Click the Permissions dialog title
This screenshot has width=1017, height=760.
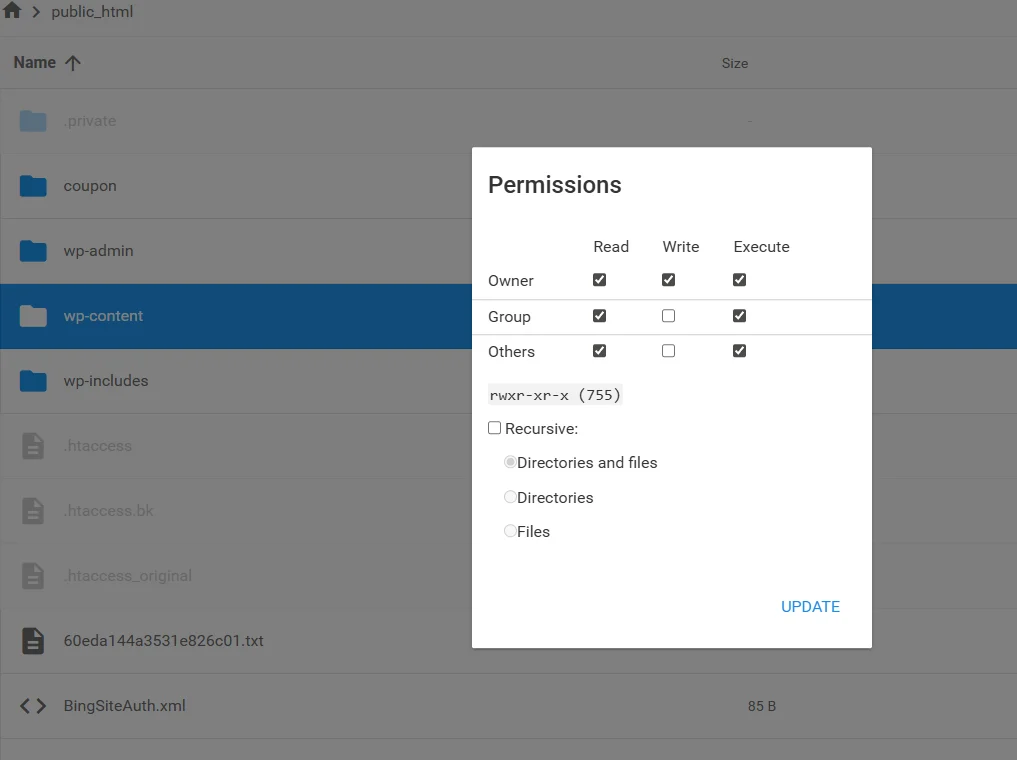pos(555,185)
